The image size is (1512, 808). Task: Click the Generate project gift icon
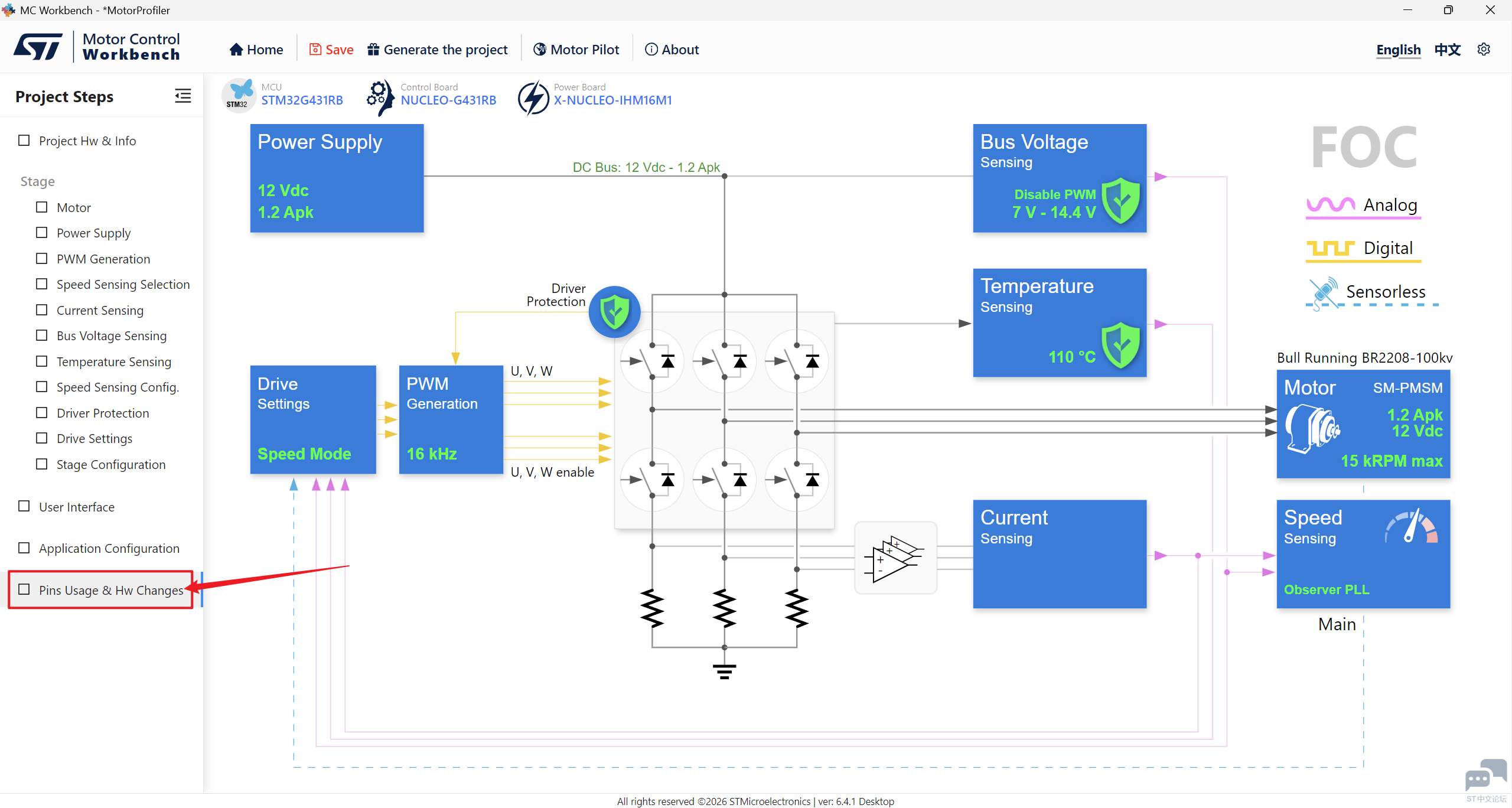(x=373, y=50)
